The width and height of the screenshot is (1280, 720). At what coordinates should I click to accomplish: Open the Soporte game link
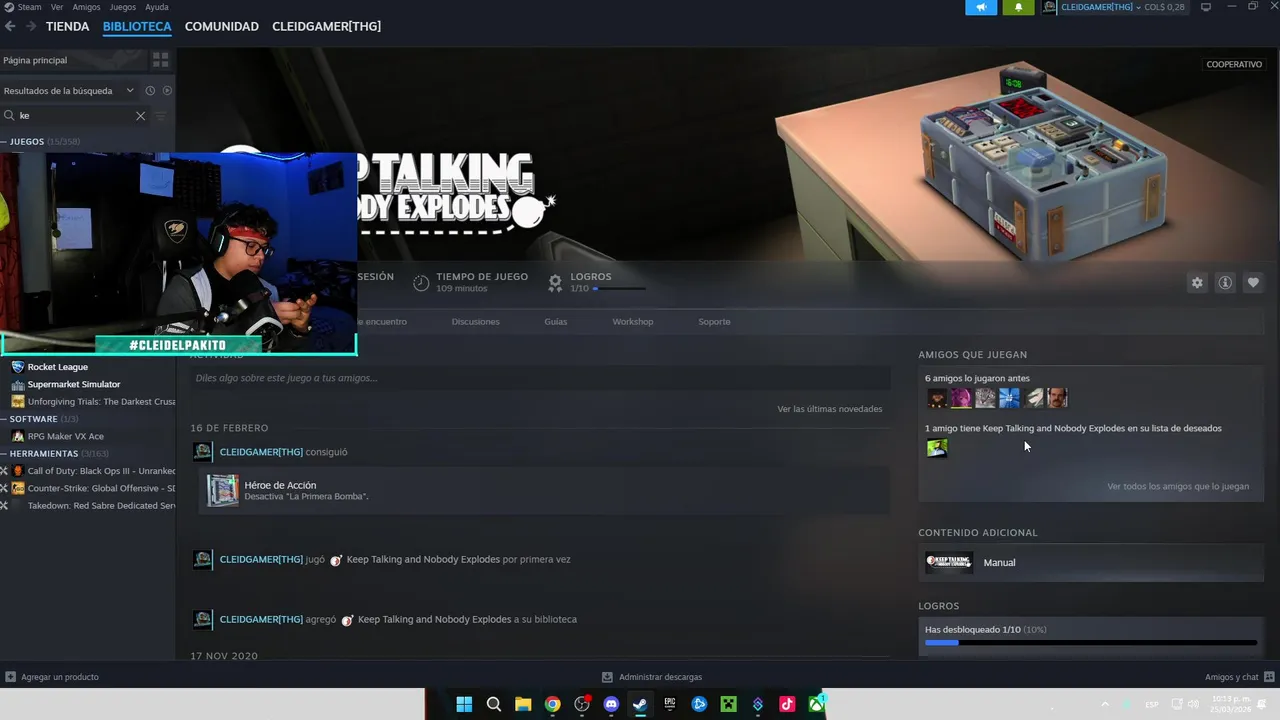(714, 322)
